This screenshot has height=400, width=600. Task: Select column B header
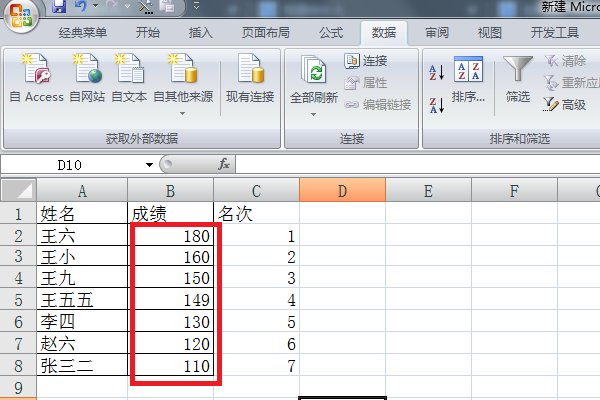pyautogui.click(x=170, y=191)
